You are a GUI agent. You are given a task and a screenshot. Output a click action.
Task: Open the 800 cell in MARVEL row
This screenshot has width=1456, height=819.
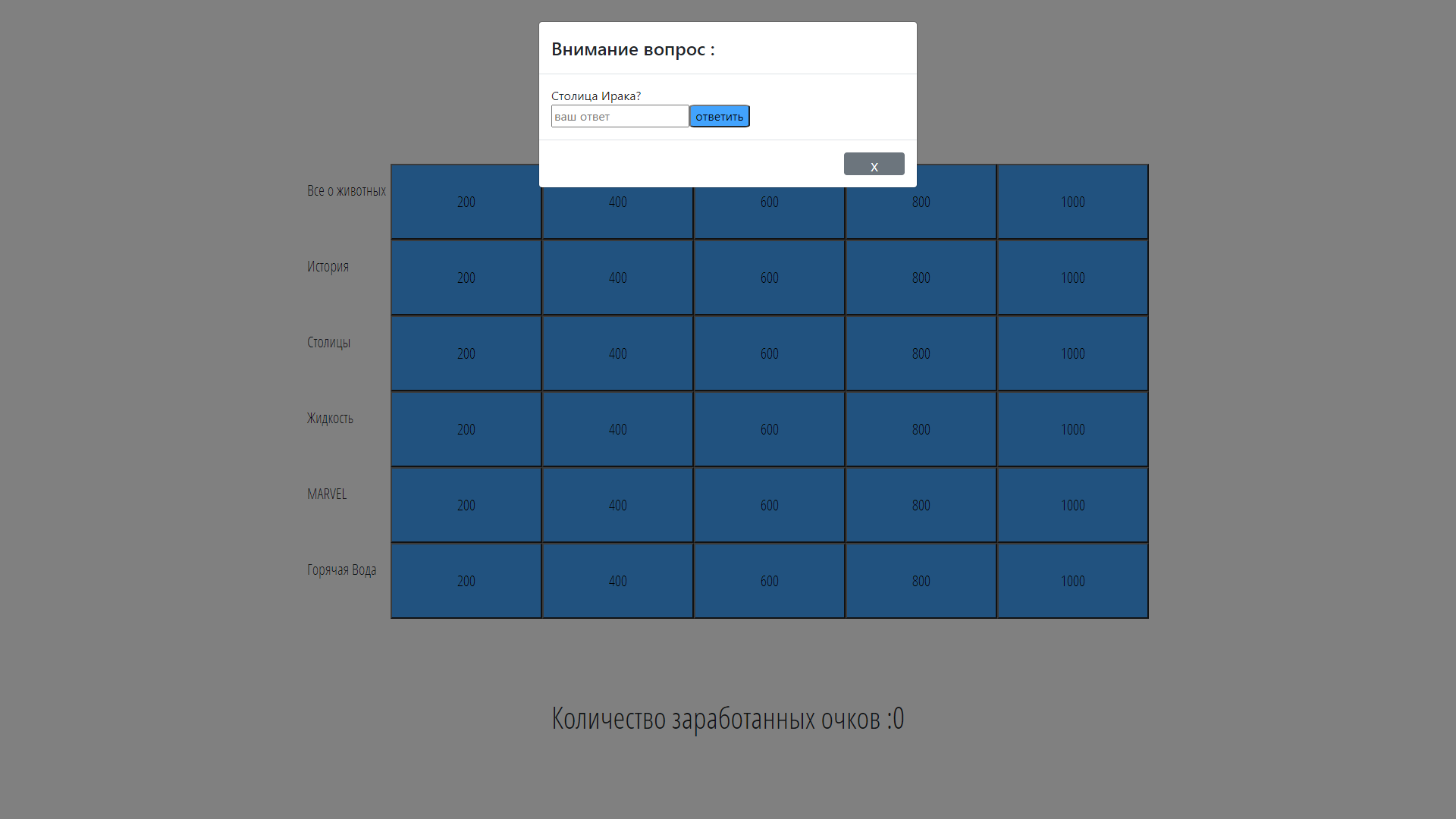(x=921, y=505)
